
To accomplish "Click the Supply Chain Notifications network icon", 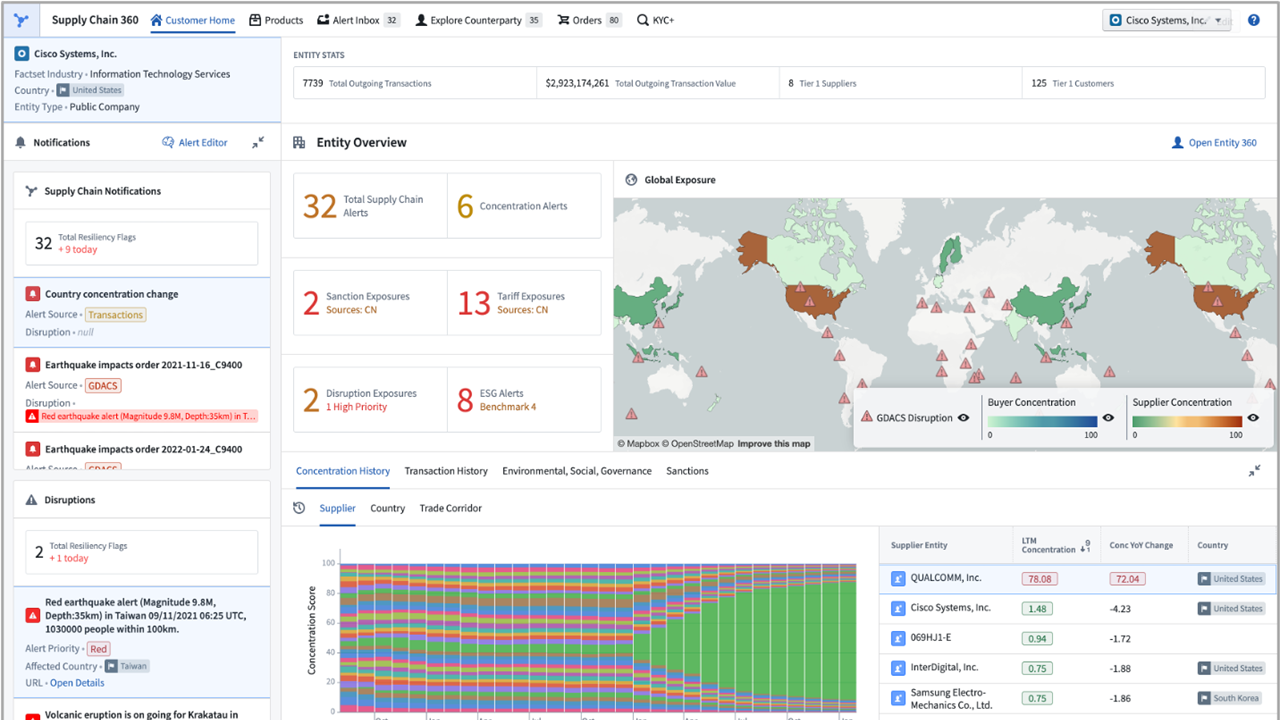I will click(32, 191).
